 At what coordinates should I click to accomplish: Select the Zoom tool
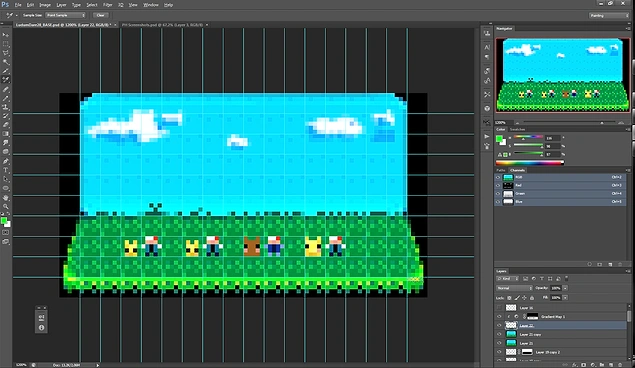6,206
